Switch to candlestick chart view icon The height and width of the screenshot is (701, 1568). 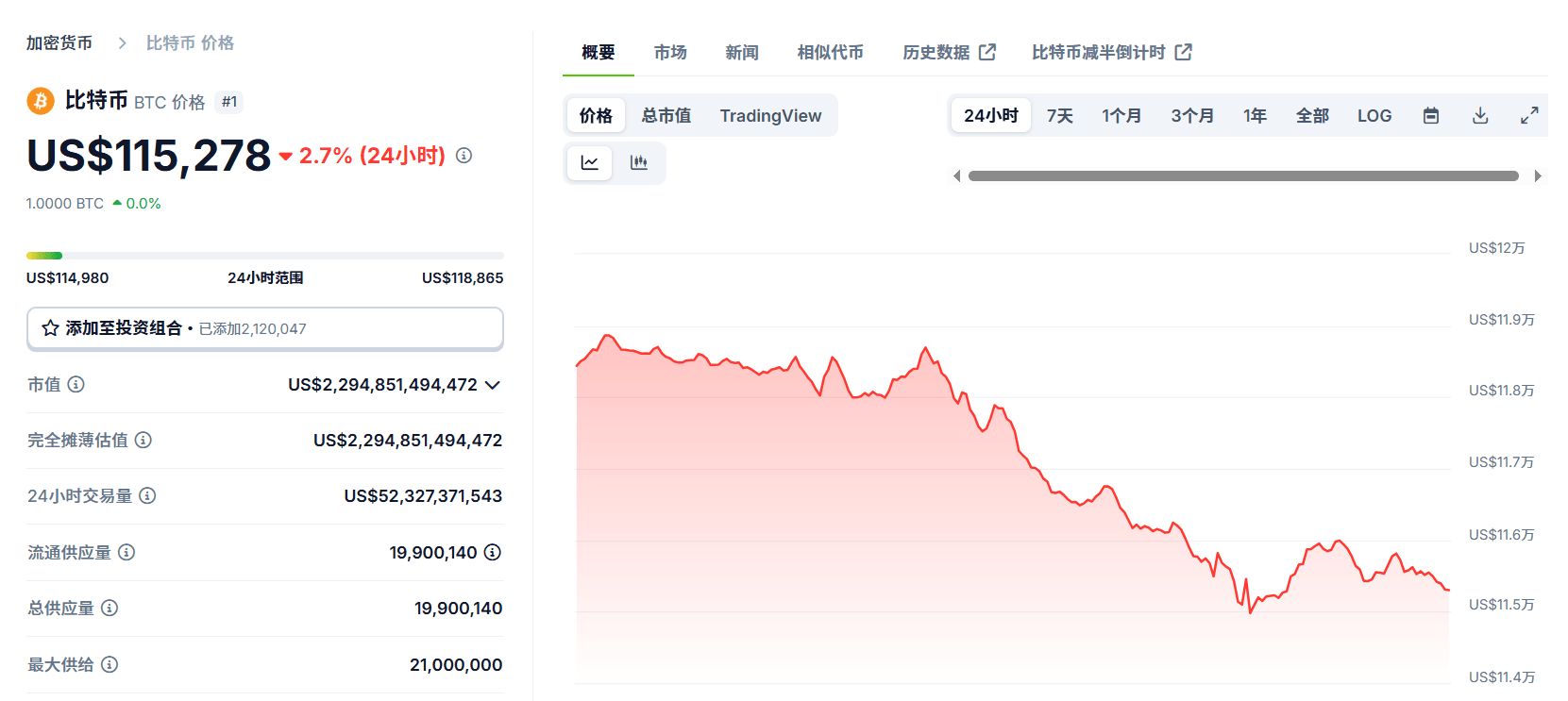point(639,162)
